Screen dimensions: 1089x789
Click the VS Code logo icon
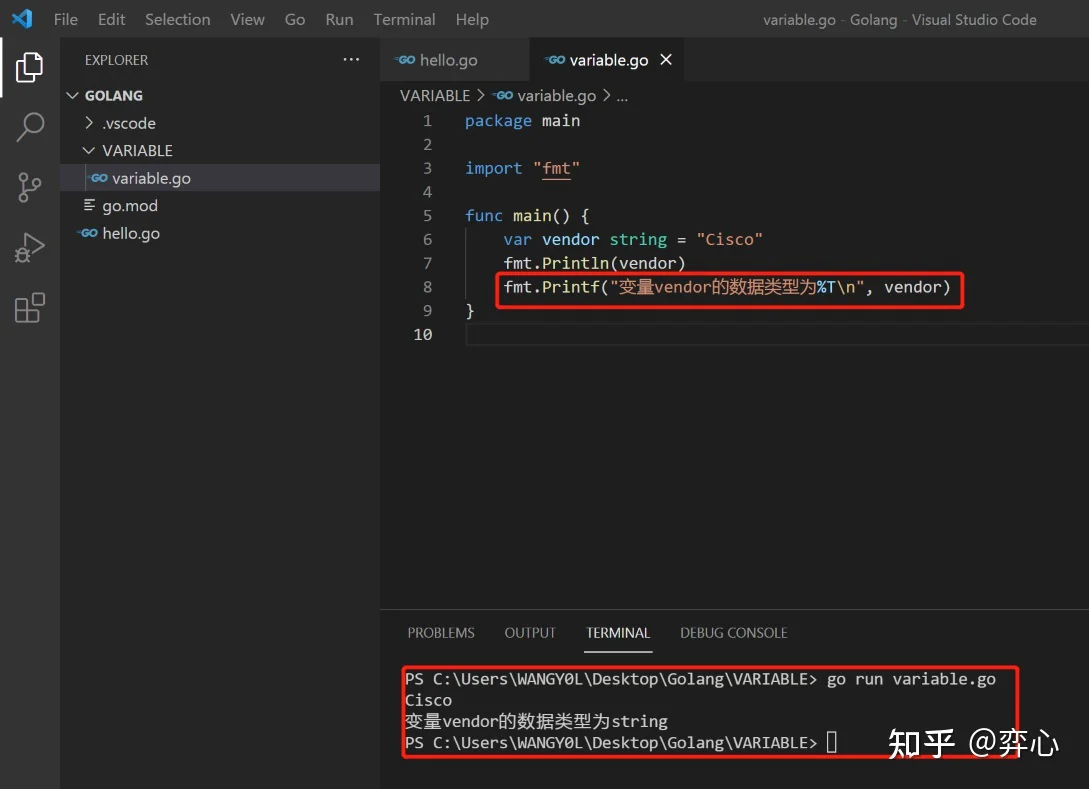(22, 19)
